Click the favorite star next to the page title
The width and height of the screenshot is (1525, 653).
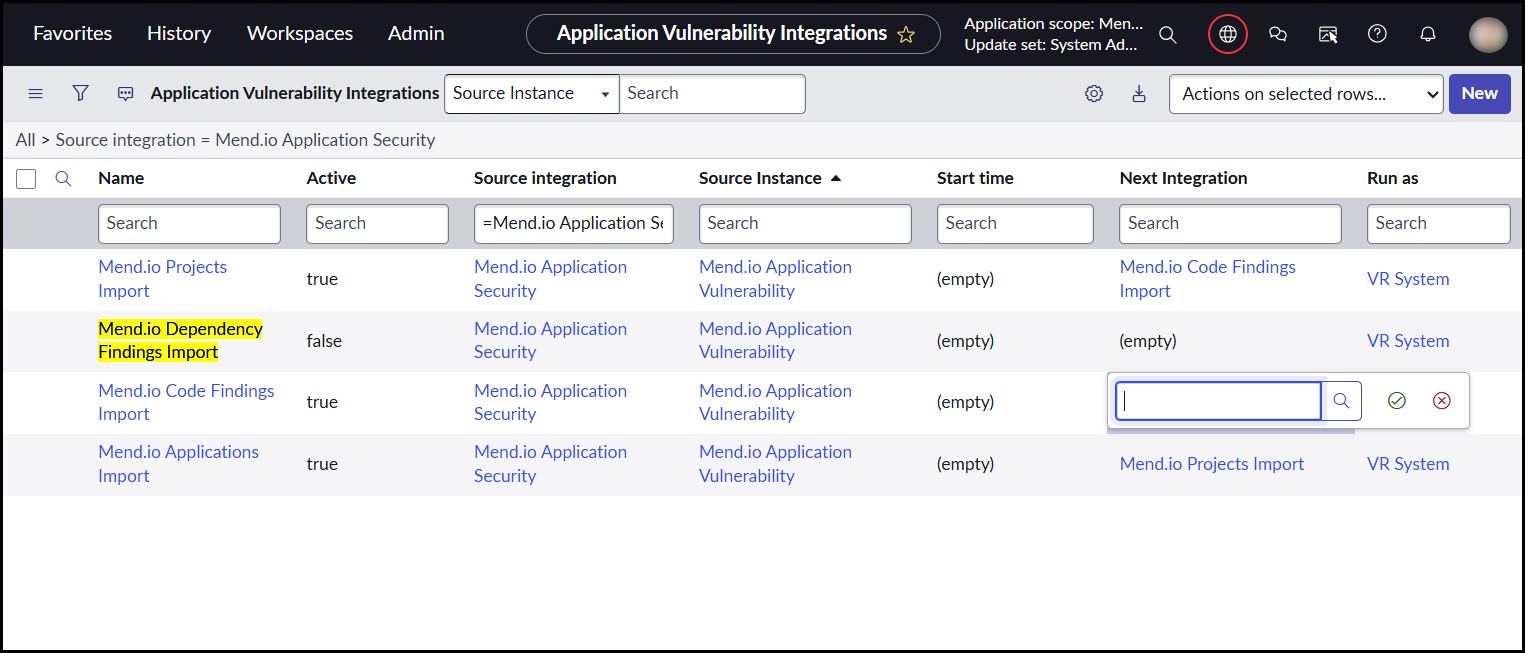pyautogui.click(x=906, y=34)
